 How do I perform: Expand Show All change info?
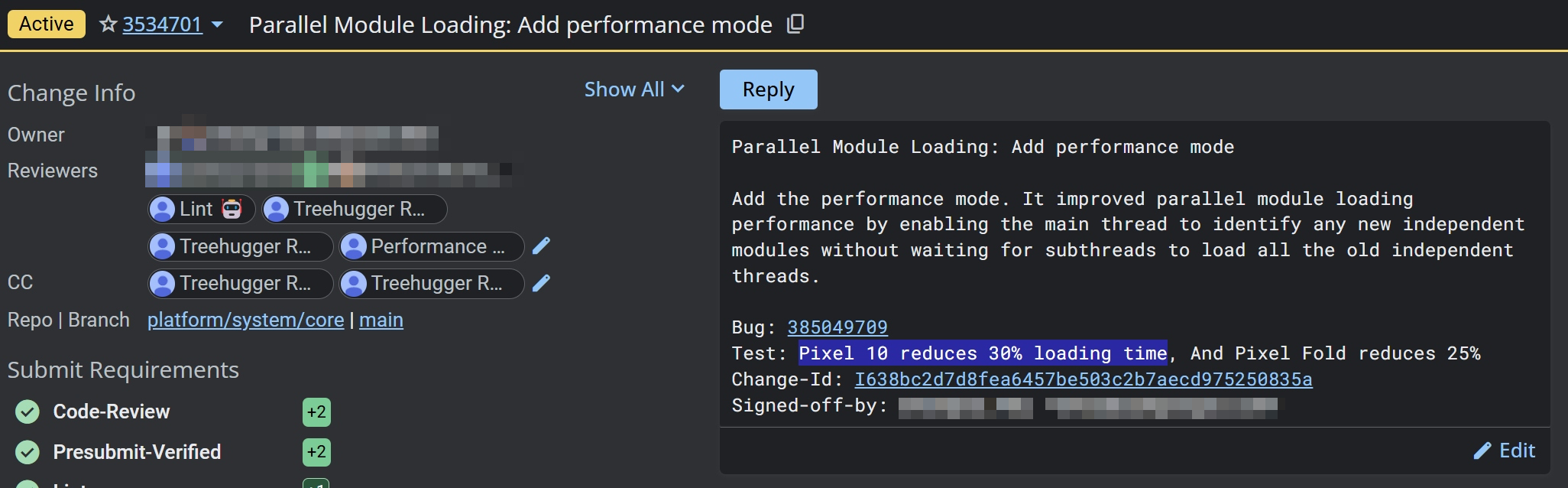(x=633, y=89)
